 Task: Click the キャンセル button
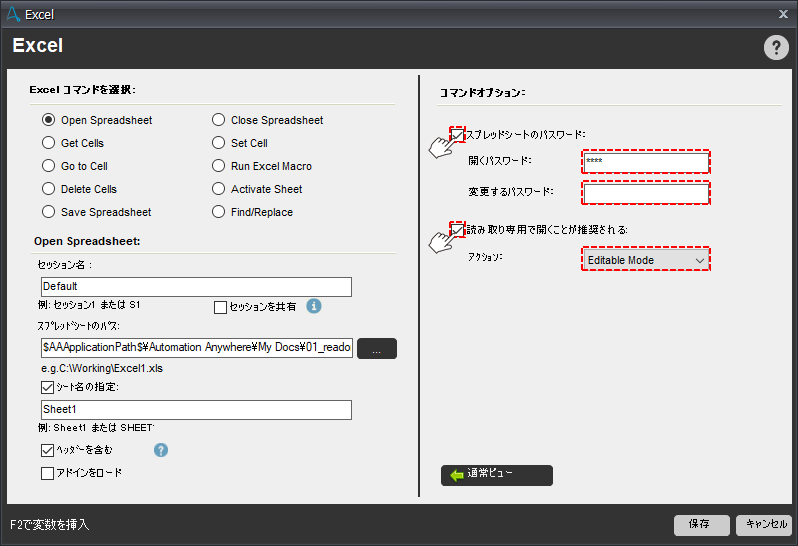point(766,525)
